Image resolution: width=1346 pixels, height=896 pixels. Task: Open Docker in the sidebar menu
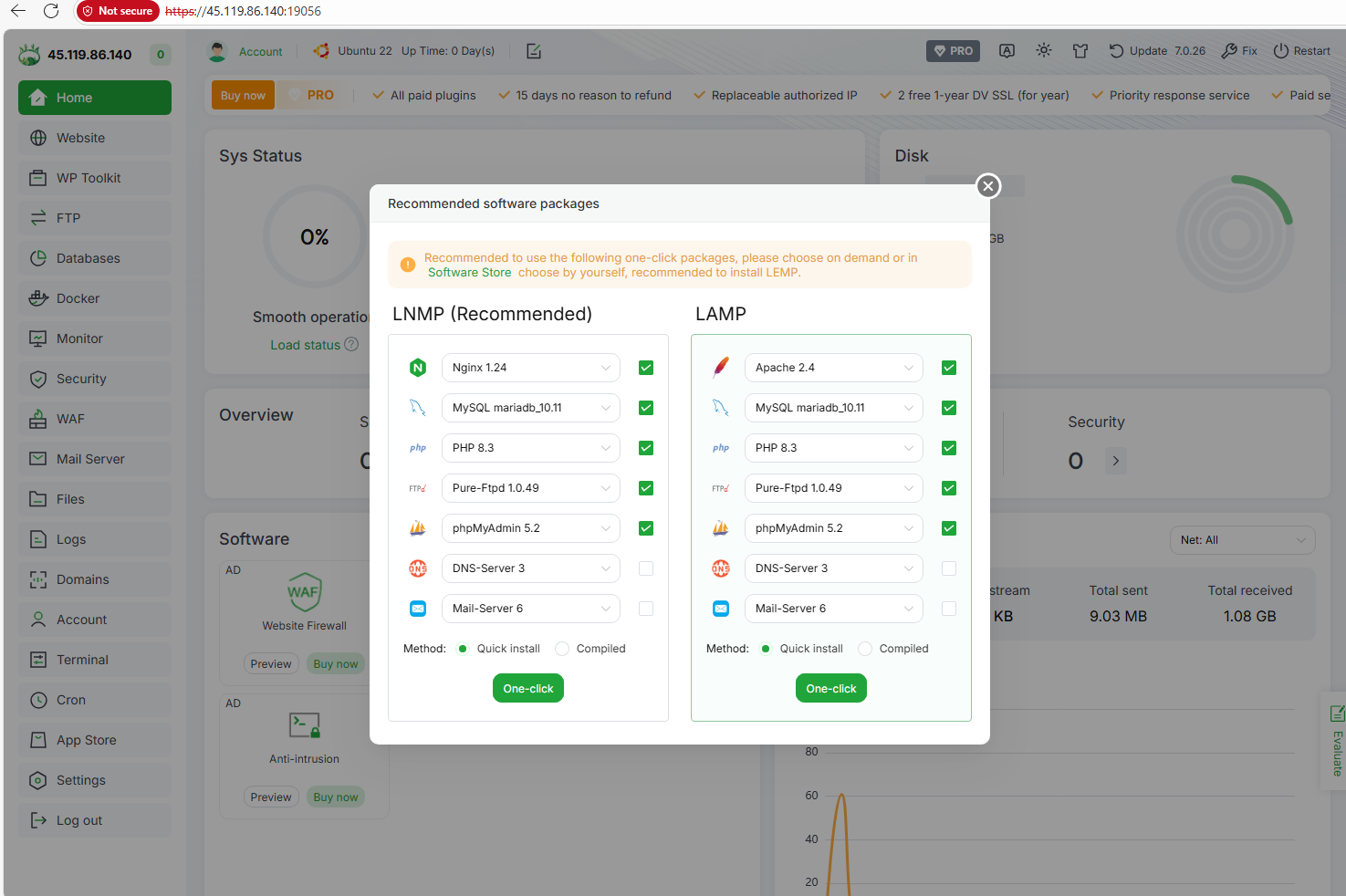(x=78, y=298)
